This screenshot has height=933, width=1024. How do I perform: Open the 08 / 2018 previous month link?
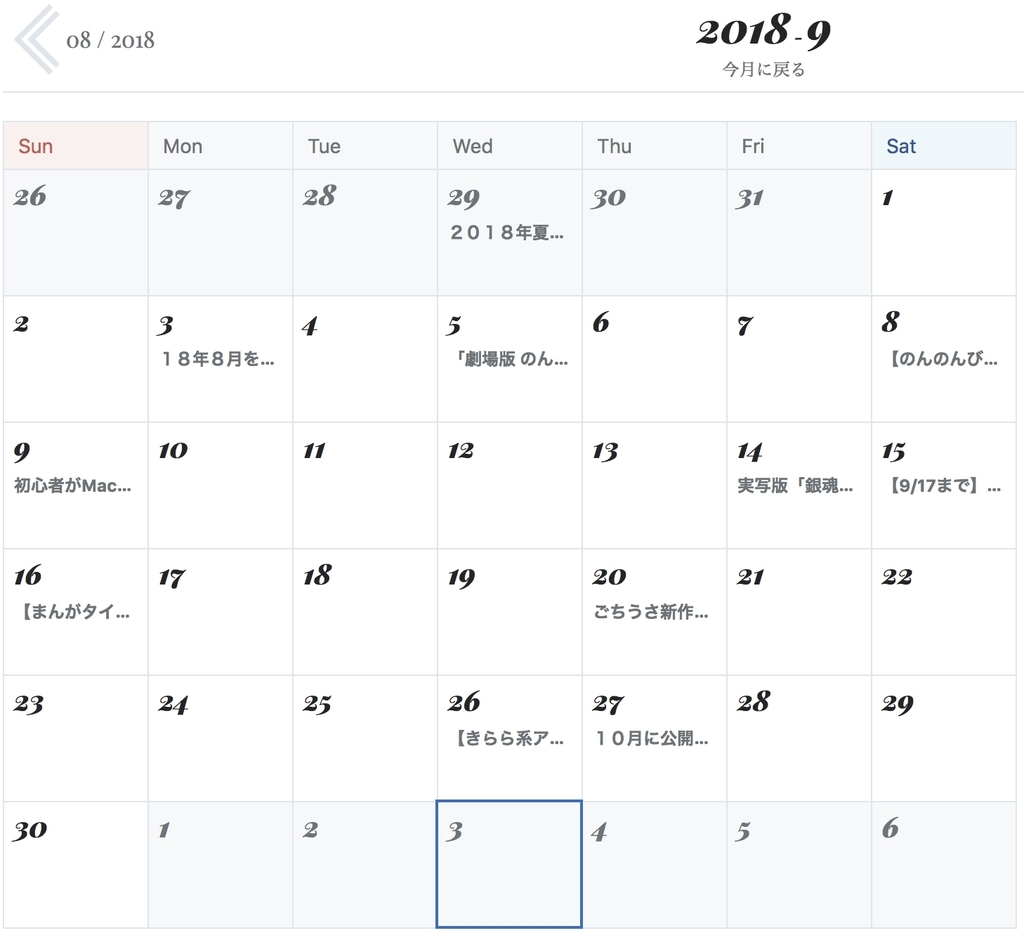pos(110,41)
